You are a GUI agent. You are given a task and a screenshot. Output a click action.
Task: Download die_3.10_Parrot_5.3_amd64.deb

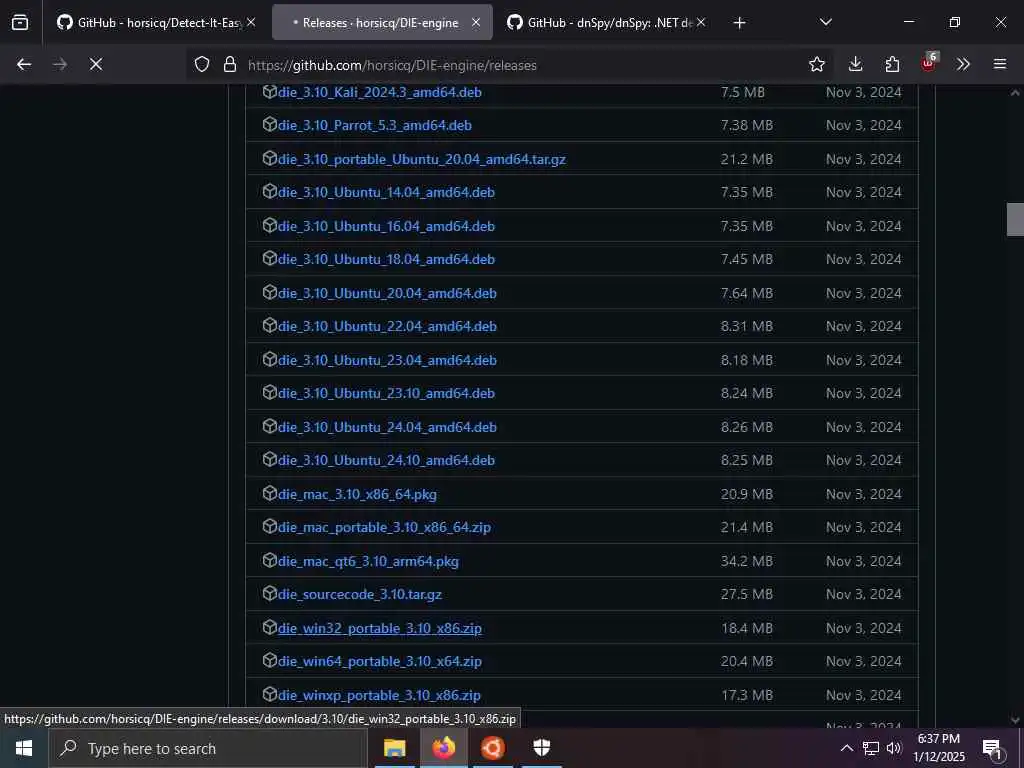coord(375,125)
